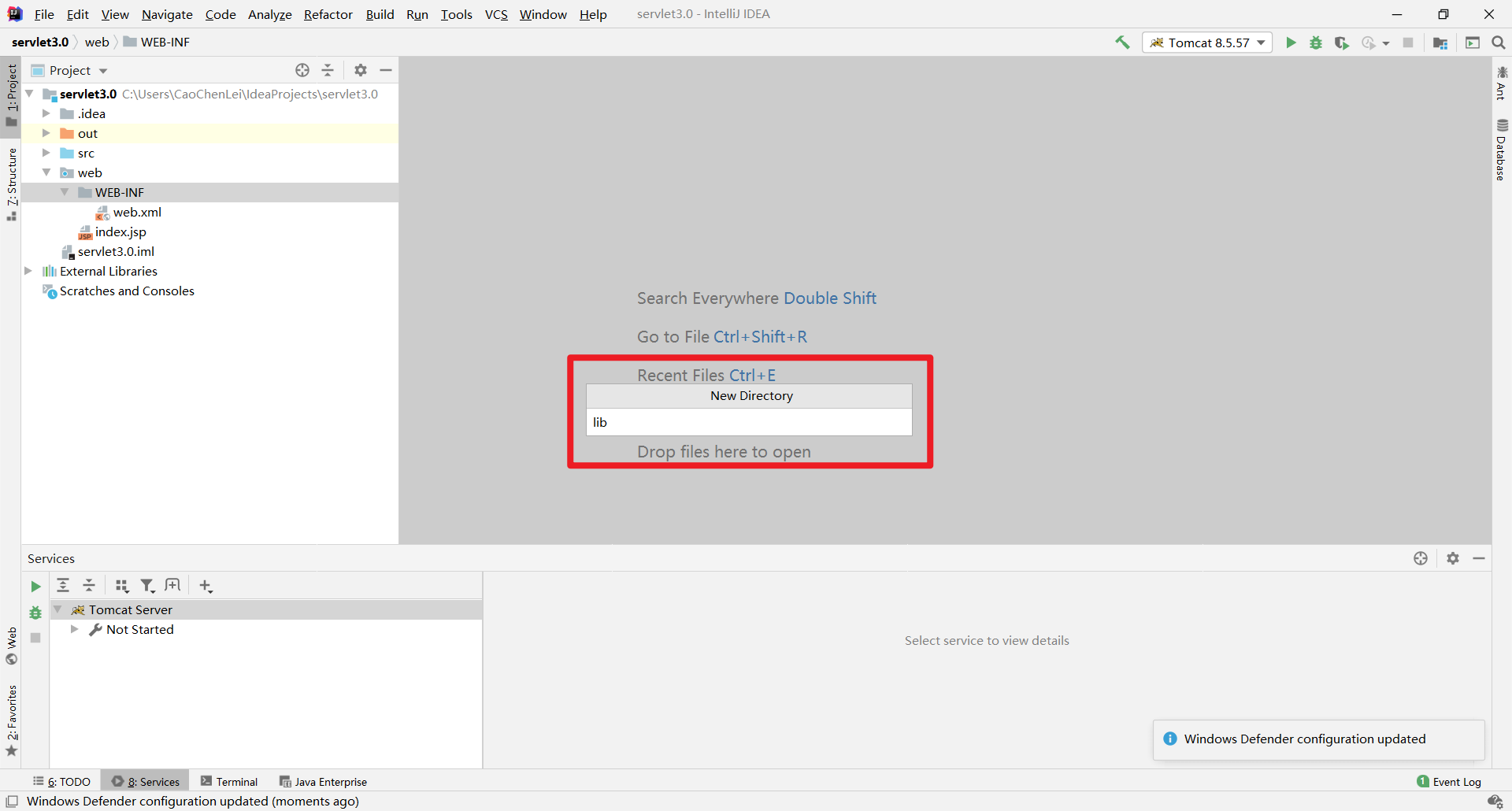The height and width of the screenshot is (811, 1512).
Task: Open the 6: TODO tool tab
Action: point(61,781)
